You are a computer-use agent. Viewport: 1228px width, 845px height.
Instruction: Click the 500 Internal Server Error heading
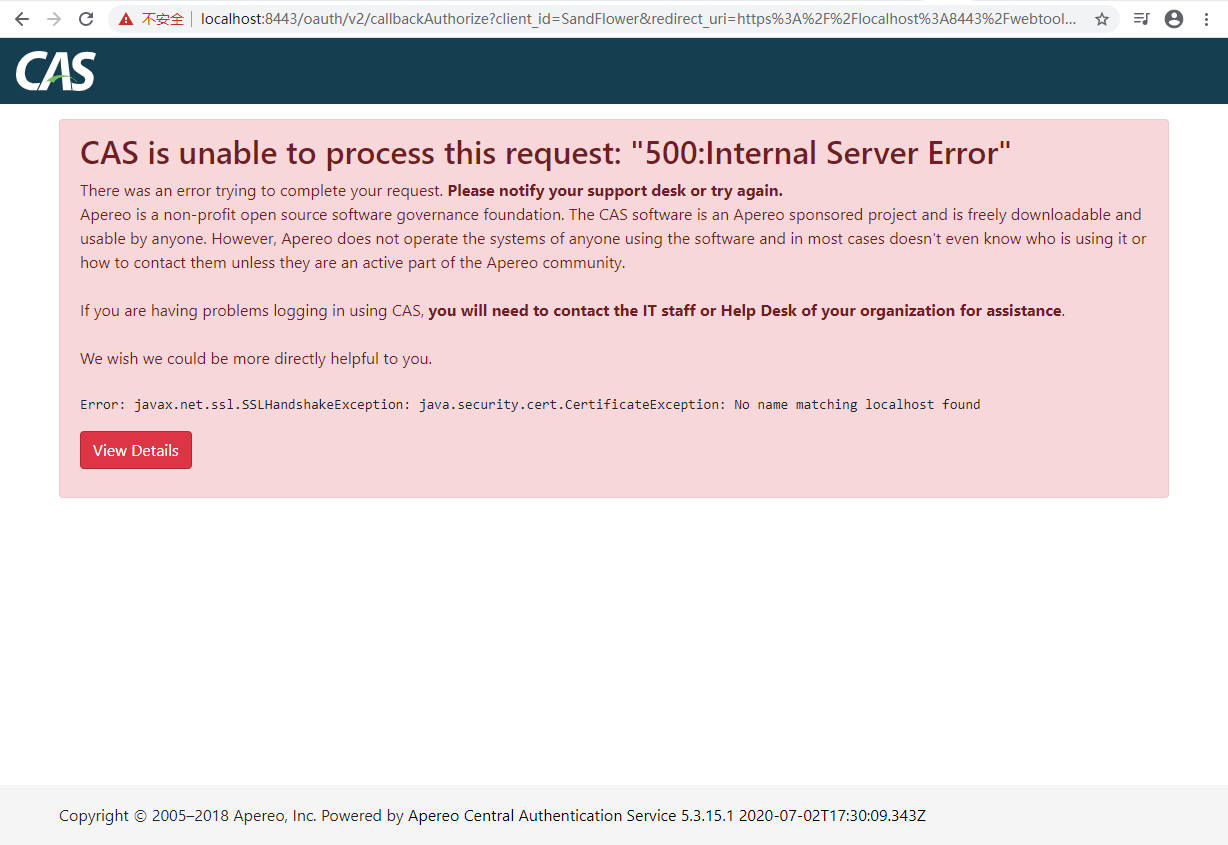pos(546,153)
